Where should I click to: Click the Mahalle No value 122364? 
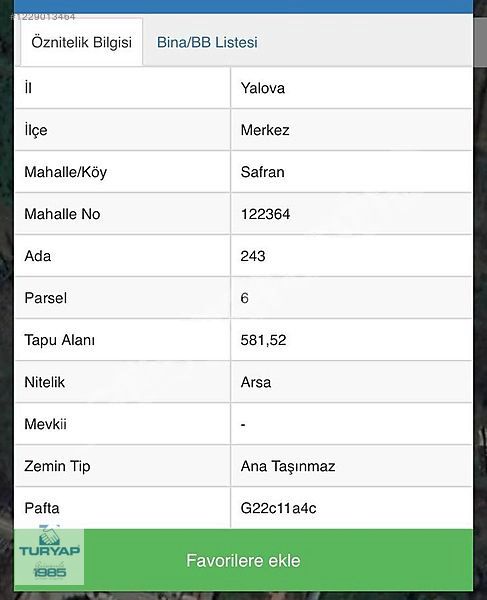(265, 214)
